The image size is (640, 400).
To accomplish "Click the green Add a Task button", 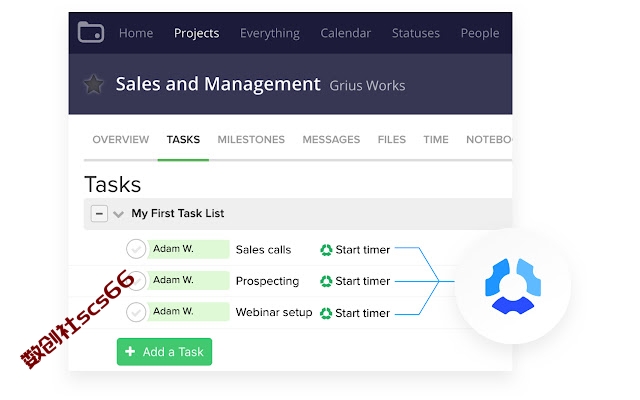I will (x=164, y=351).
